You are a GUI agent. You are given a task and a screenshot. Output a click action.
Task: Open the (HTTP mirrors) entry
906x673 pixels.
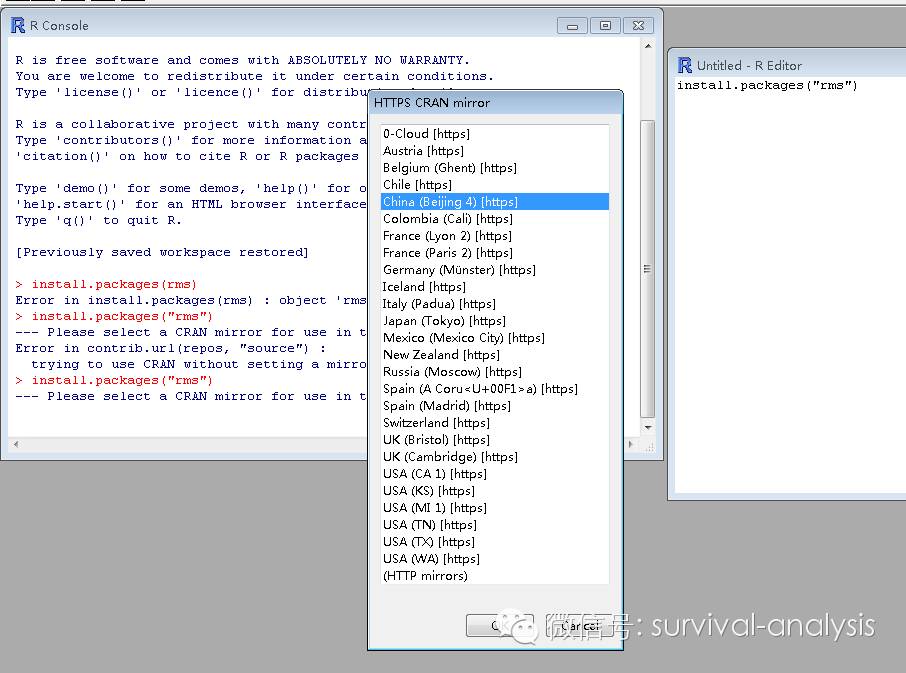[x=495, y=576]
